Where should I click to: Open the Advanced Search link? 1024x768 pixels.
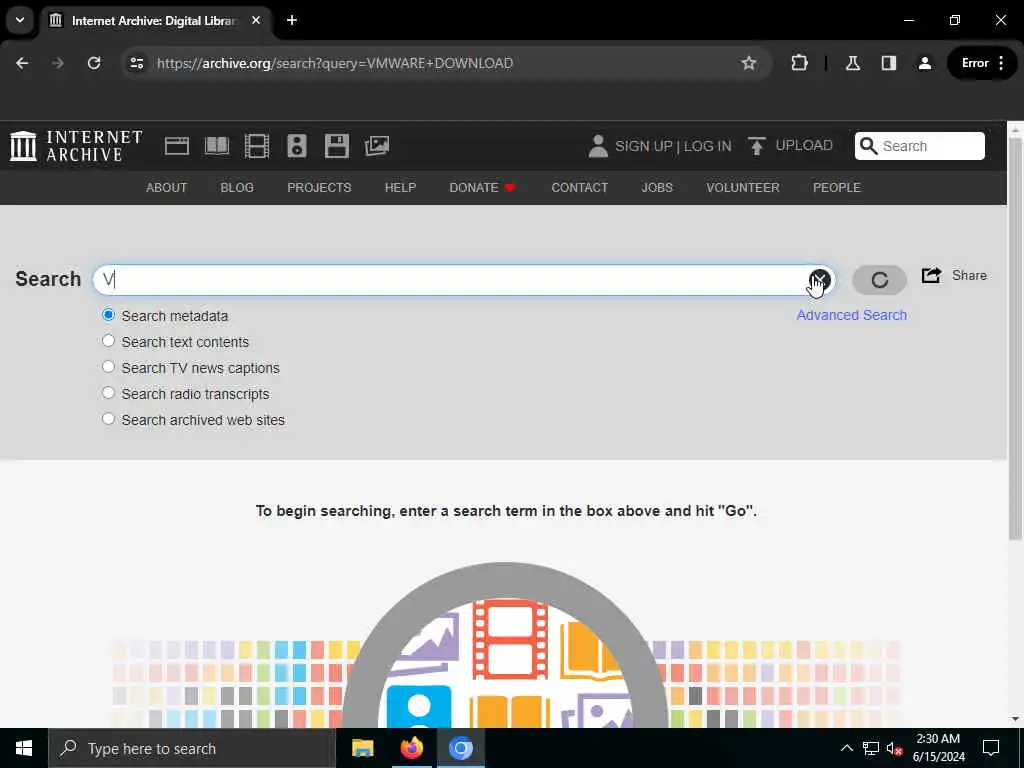coord(852,315)
